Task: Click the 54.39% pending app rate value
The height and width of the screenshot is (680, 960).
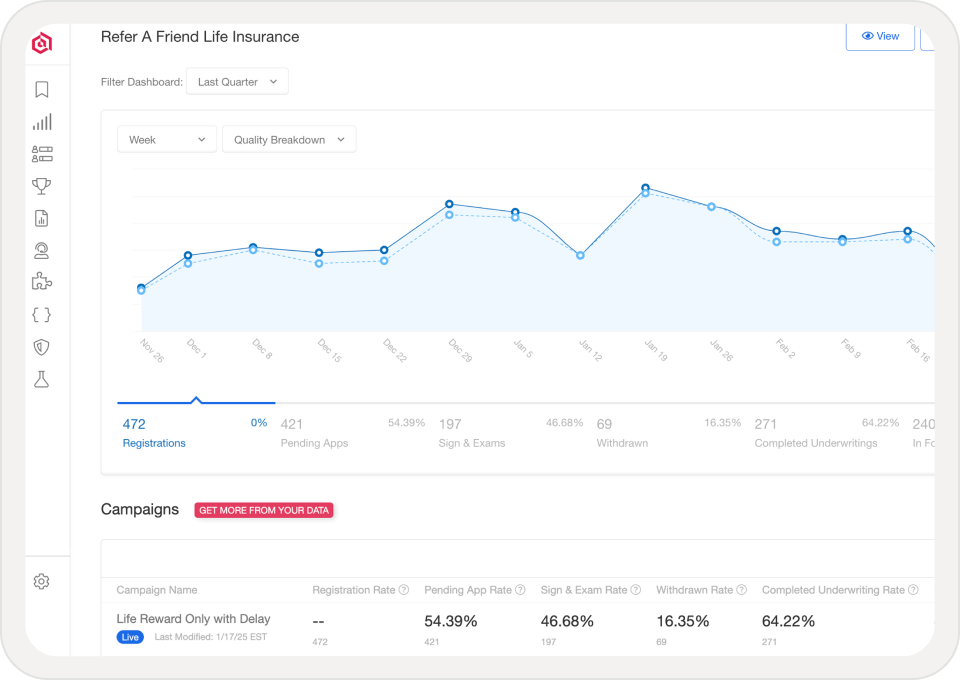Action: [x=451, y=621]
